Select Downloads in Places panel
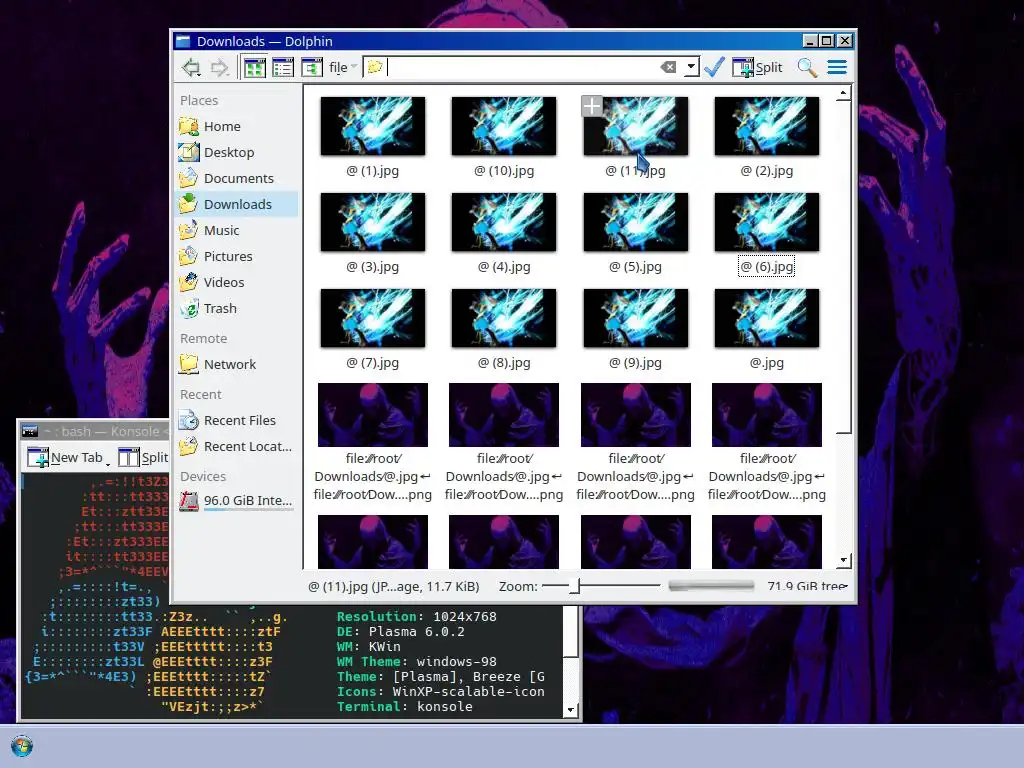This screenshot has height=768, width=1024. 237,204
